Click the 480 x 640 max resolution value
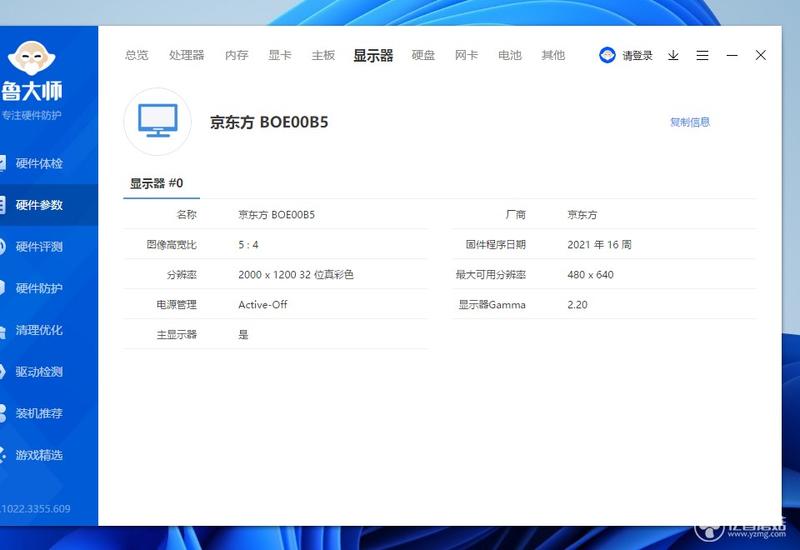Viewport: 800px width, 550px height. (x=590, y=274)
